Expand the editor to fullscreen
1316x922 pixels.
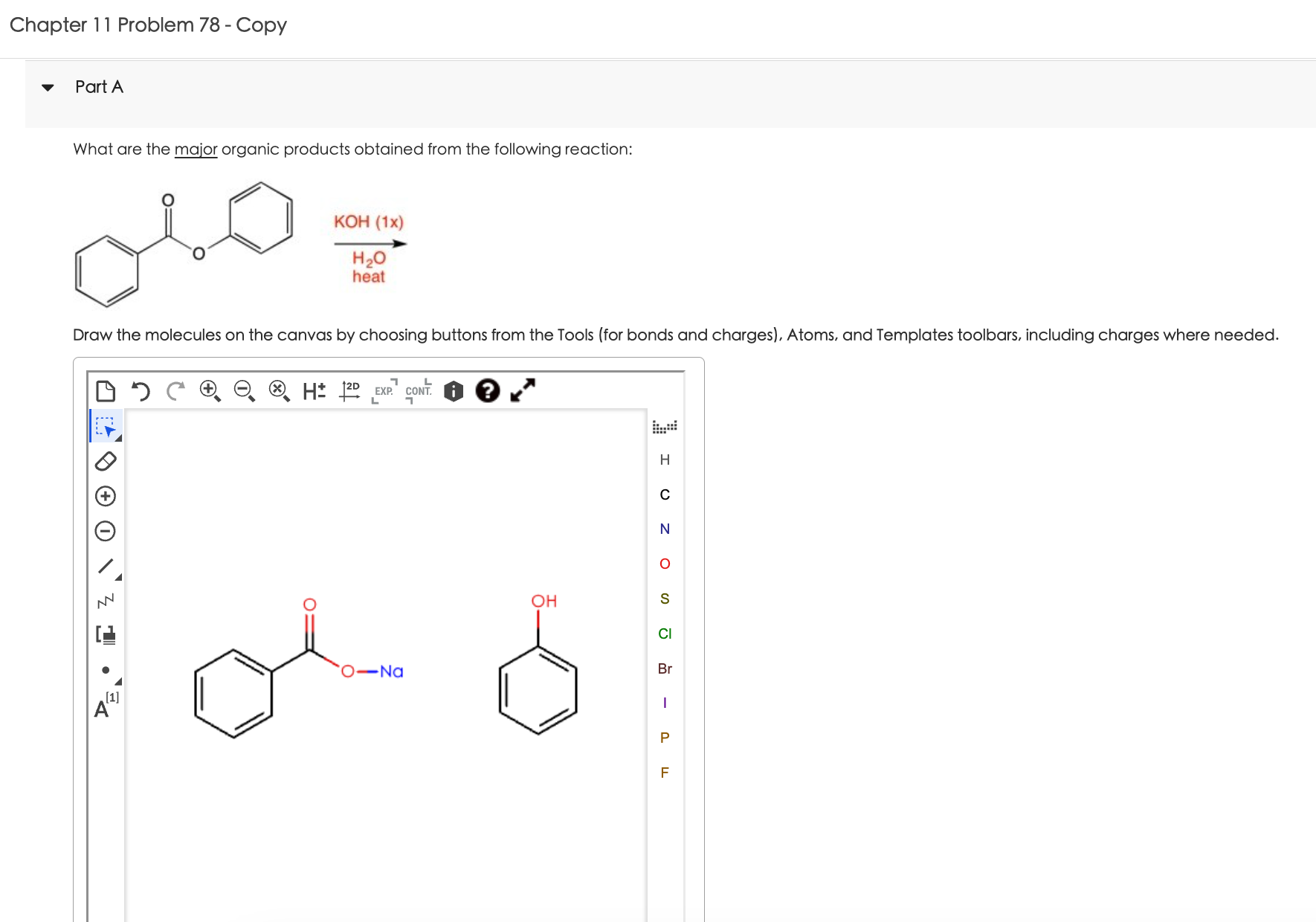pyautogui.click(x=521, y=390)
